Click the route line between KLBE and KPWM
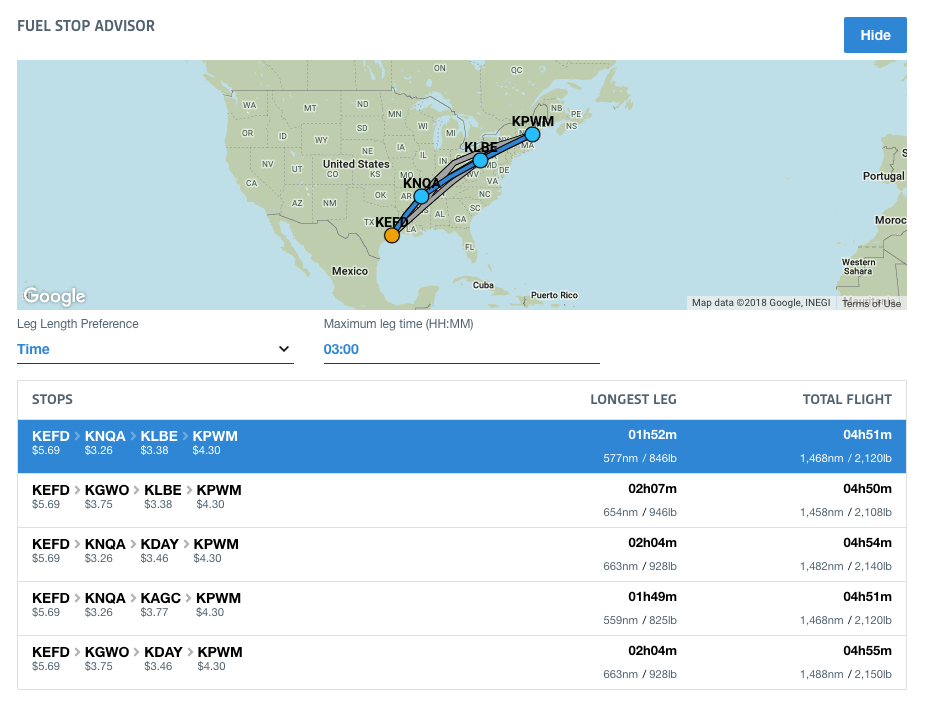This screenshot has width=926, height=706. click(x=507, y=147)
